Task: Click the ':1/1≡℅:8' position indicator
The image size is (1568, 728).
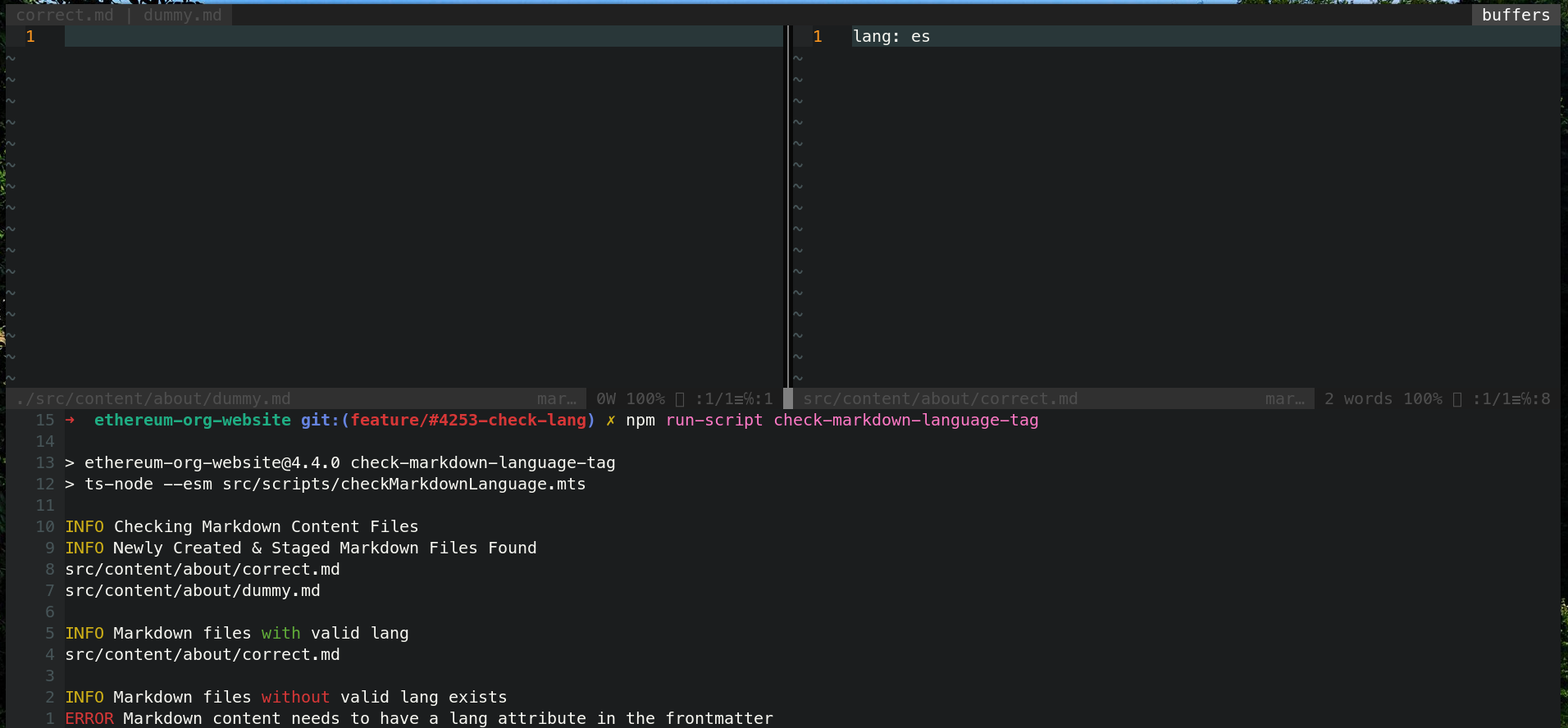Action: tap(1511, 398)
